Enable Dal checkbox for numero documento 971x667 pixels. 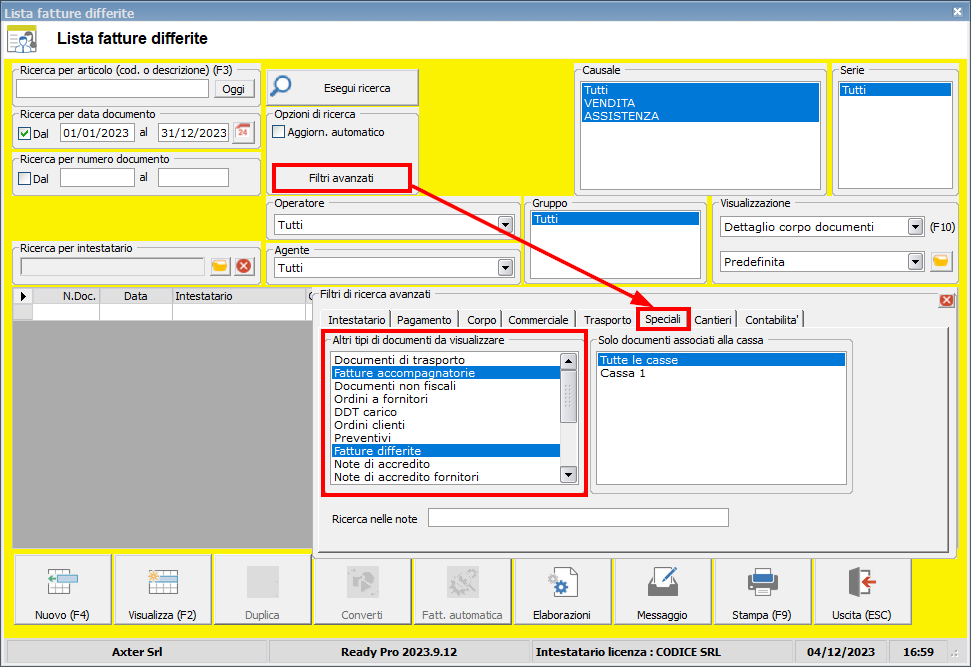tap(25, 178)
